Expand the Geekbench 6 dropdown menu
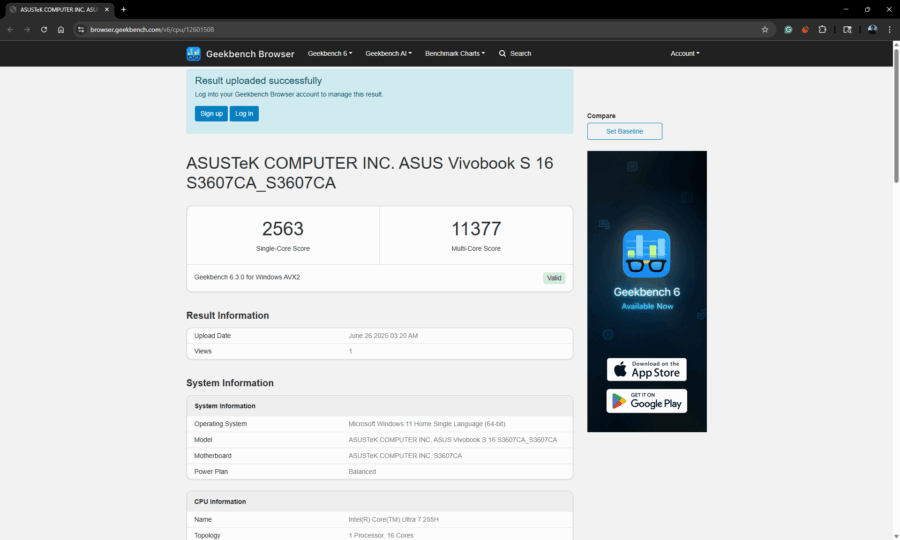The image size is (900, 540). (330, 53)
